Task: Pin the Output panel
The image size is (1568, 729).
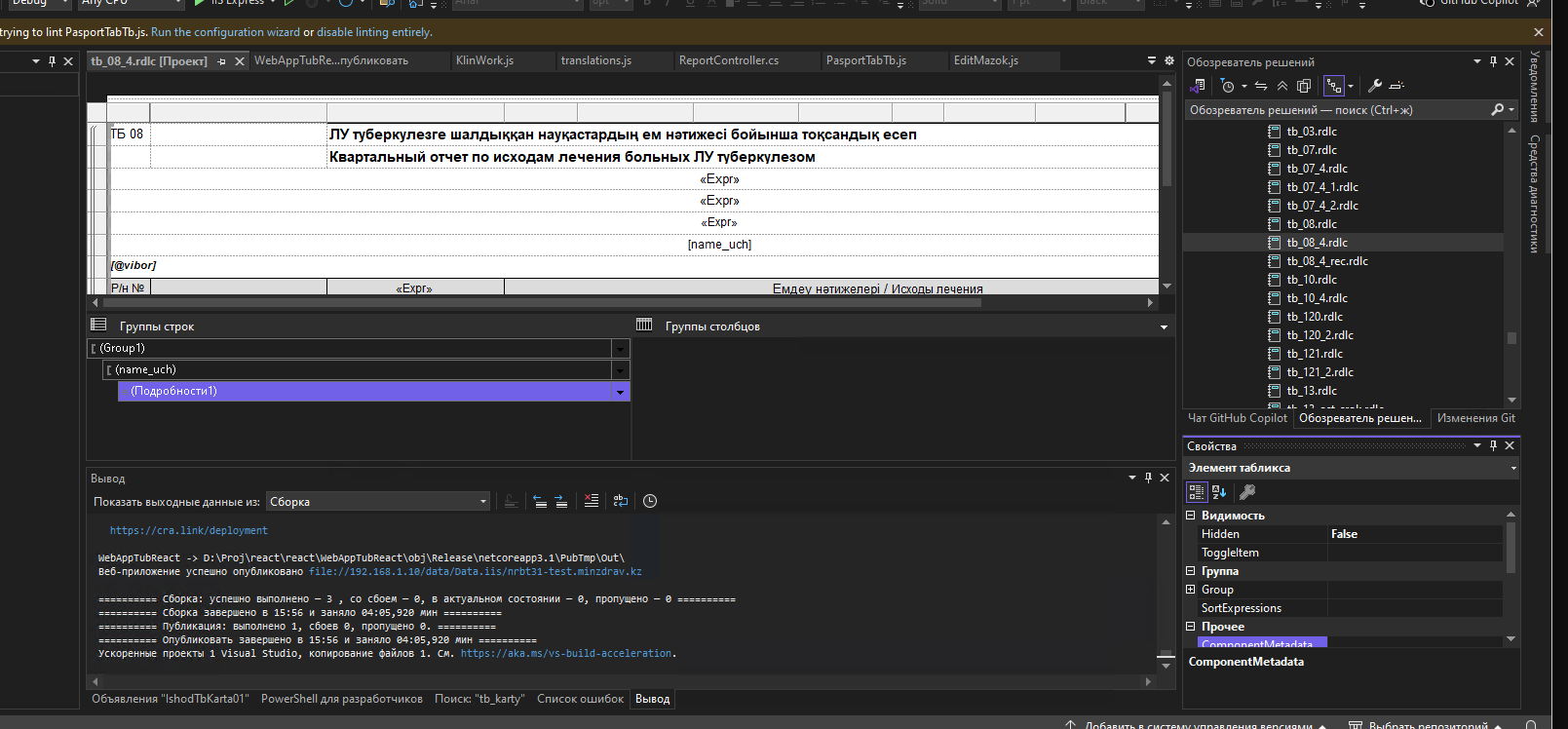Action: pyautogui.click(x=1148, y=478)
